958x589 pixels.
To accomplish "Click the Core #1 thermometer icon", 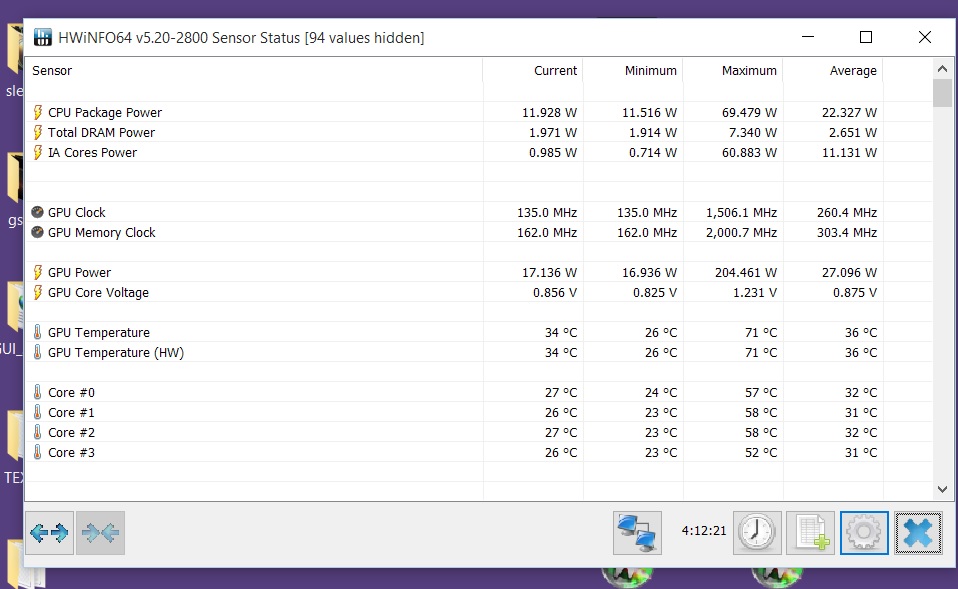I will [x=37, y=412].
